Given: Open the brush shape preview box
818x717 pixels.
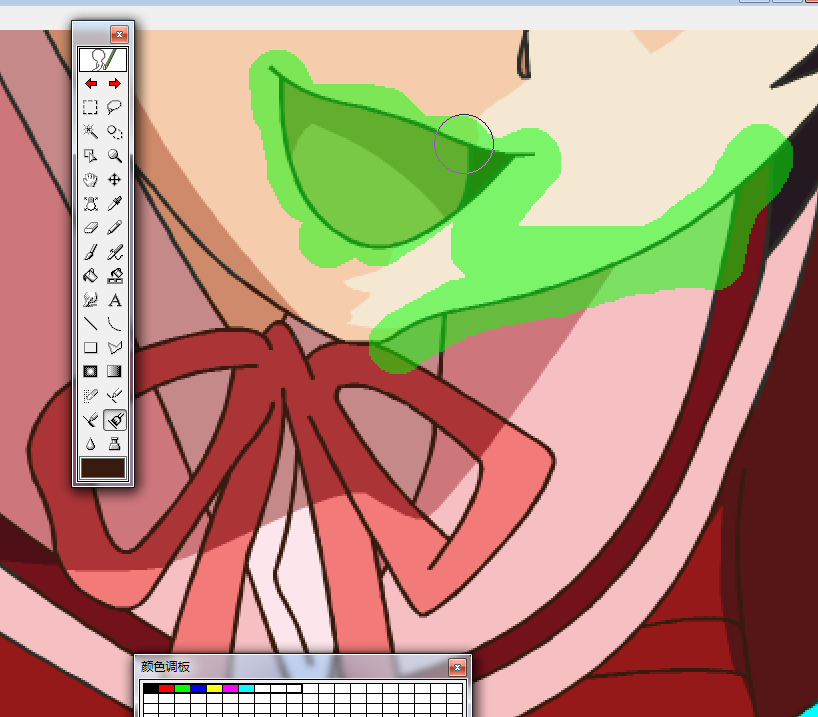Looking at the screenshot, I should pyautogui.click(x=103, y=60).
